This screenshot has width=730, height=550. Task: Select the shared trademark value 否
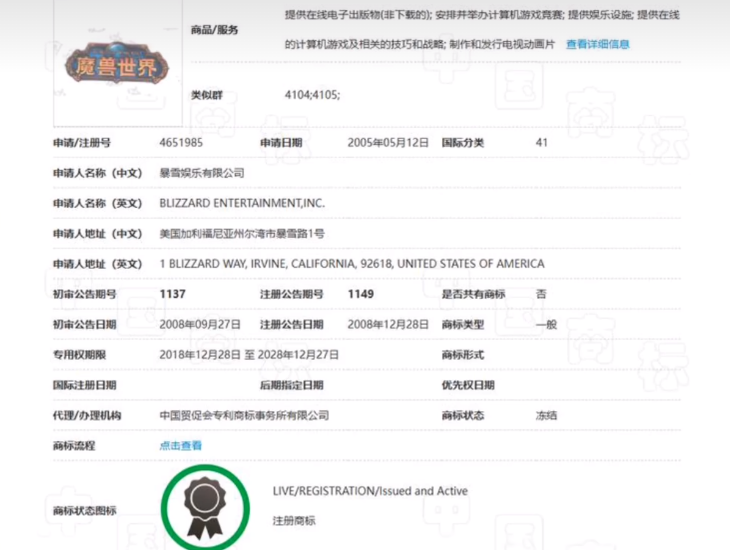click(541, 294)
